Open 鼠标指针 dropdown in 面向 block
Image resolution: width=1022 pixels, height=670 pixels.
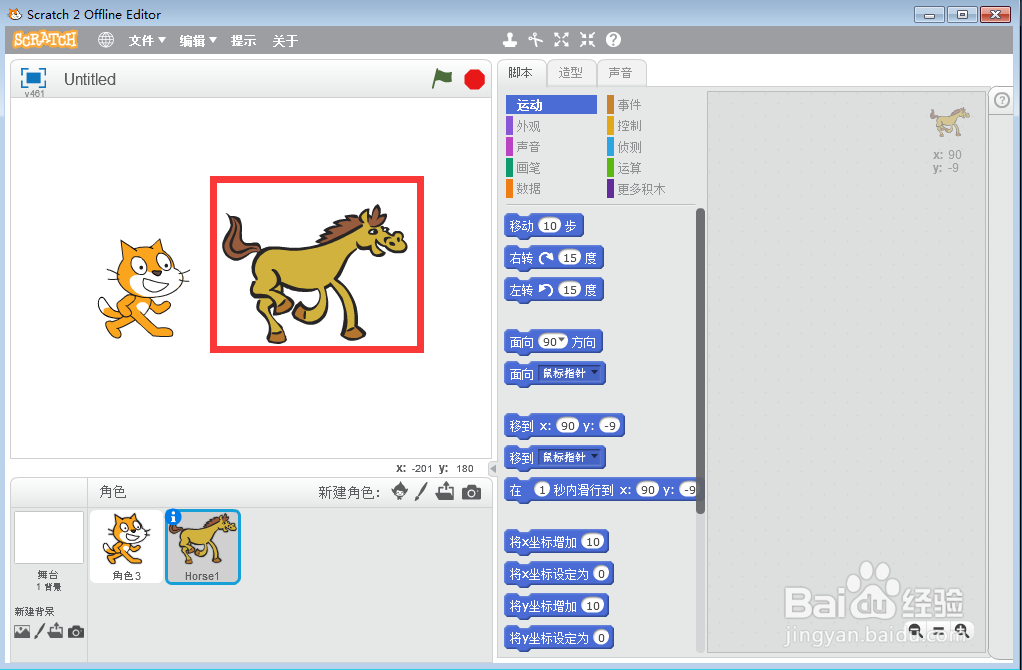(x=570, y=373)
